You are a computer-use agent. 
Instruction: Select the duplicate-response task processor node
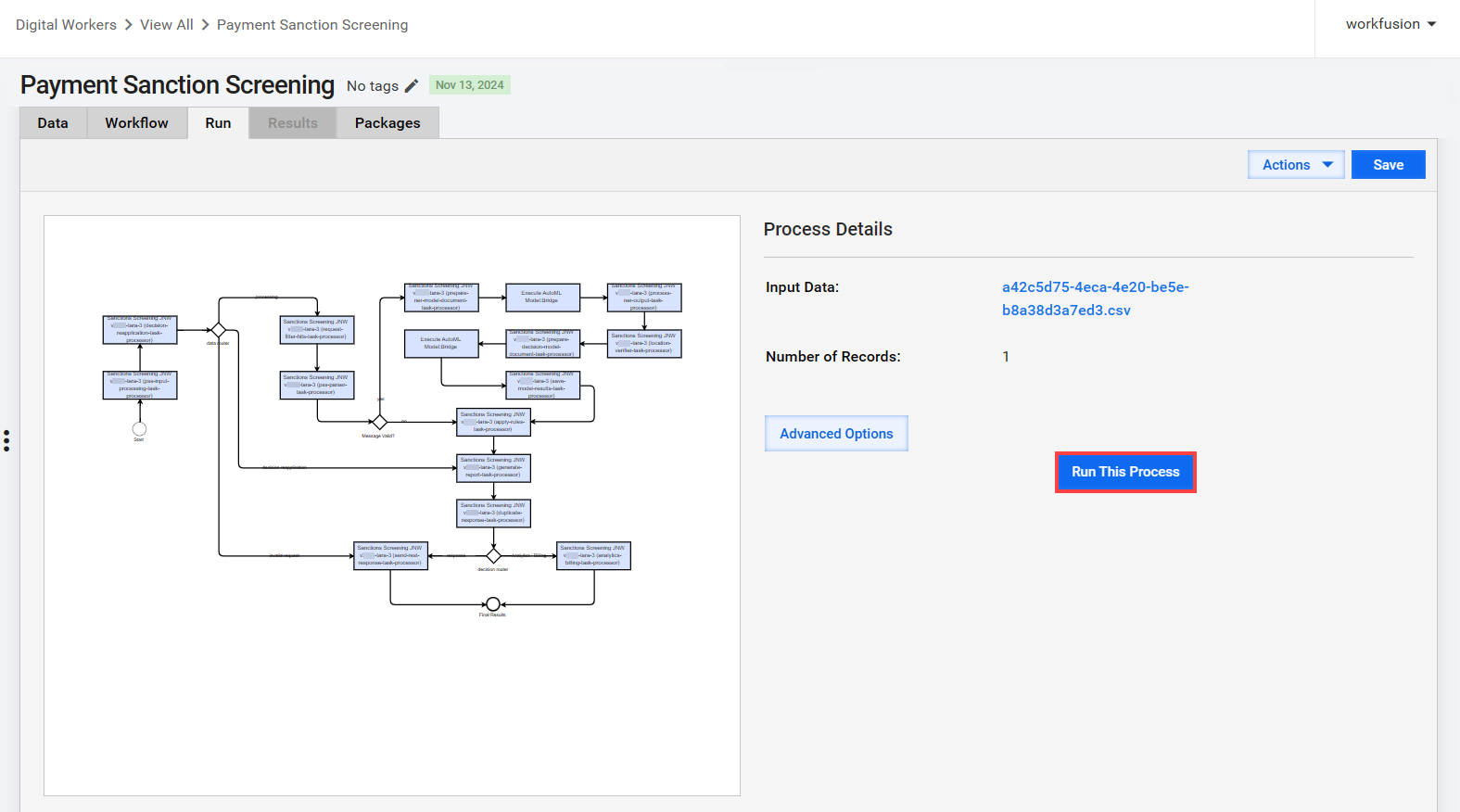pyautogui.click(x=494, y=514)
